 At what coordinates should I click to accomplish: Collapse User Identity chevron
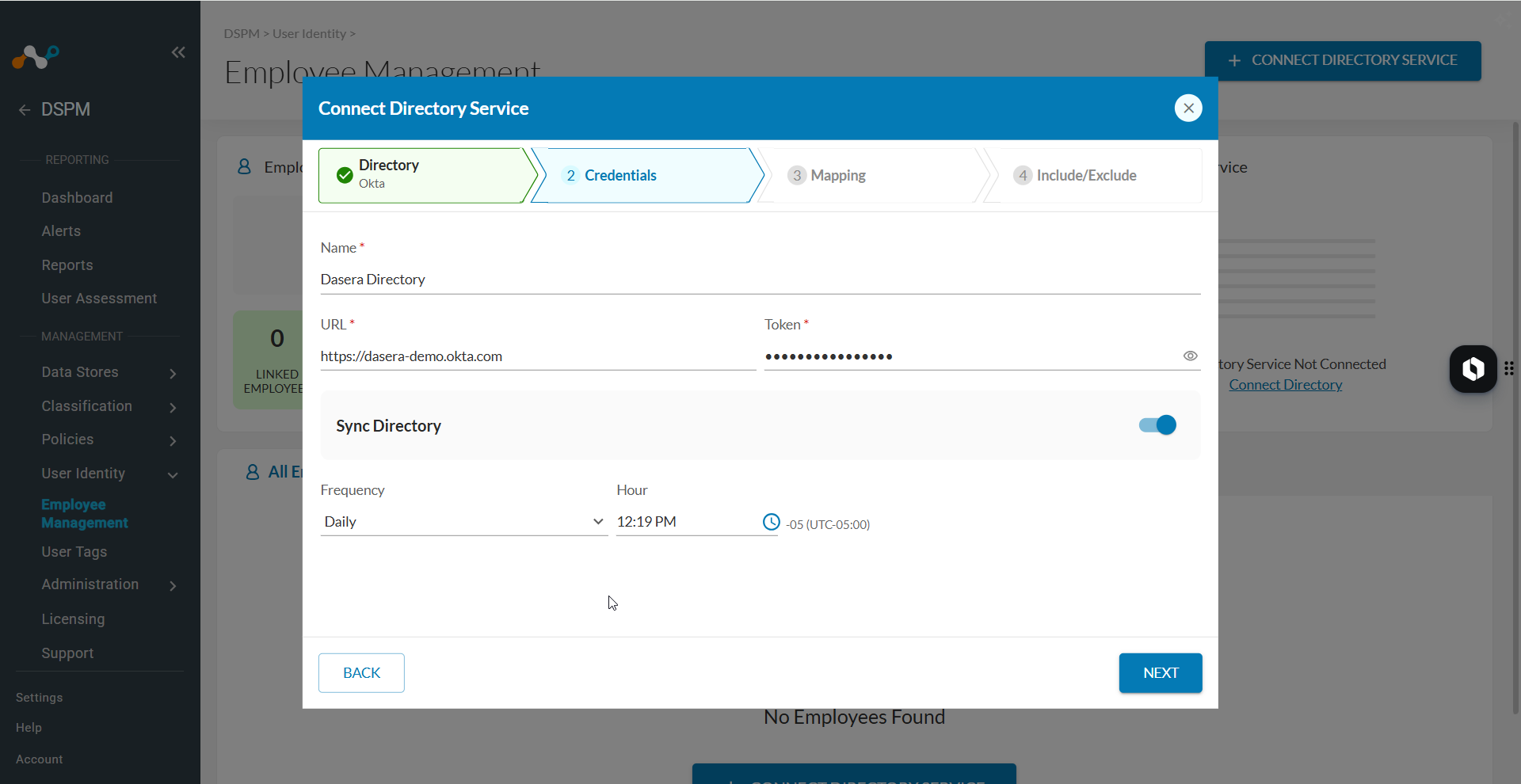click(x=173, y=474)
